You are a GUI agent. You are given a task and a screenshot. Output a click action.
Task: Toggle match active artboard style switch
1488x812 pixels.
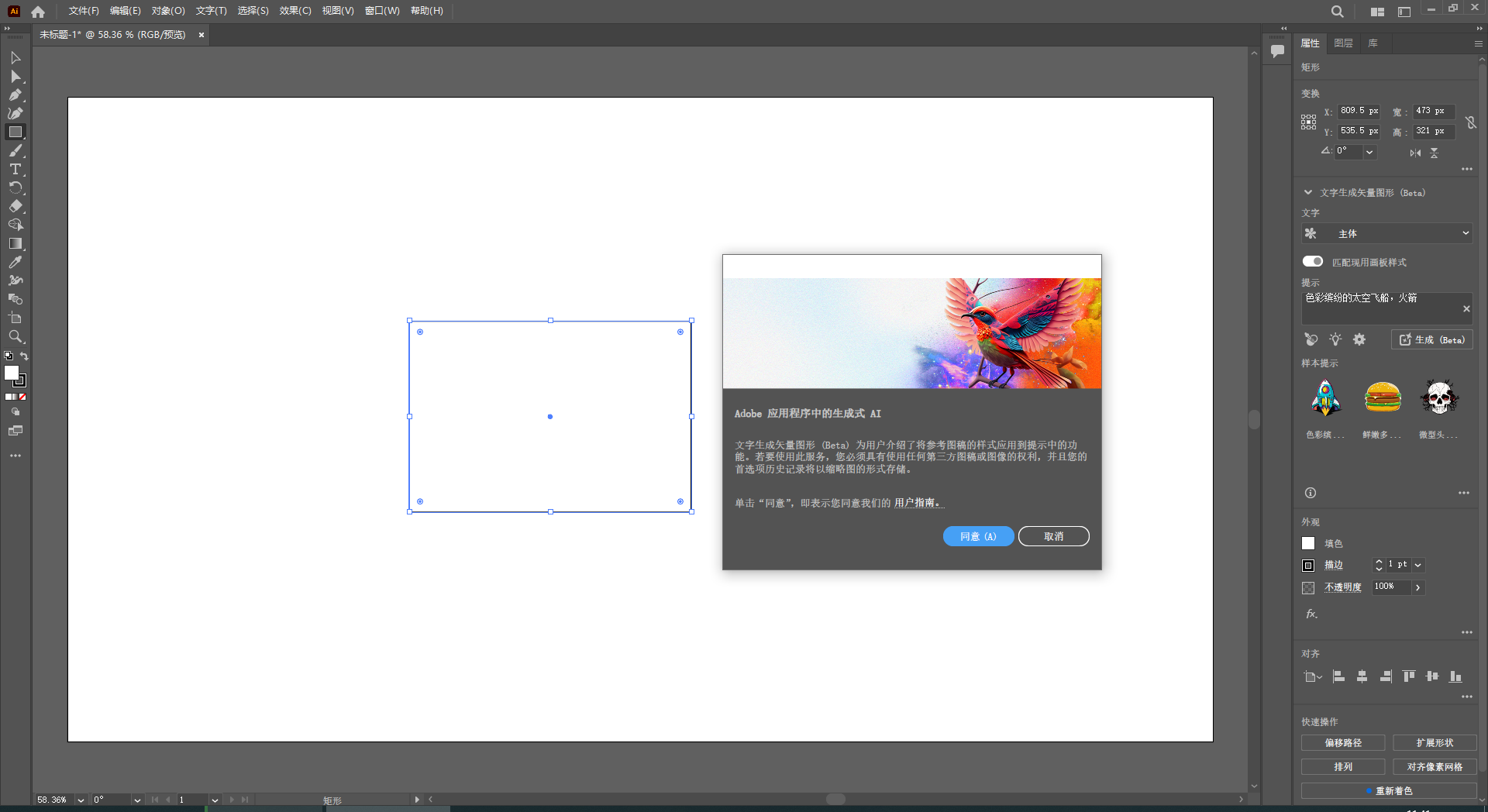click(1312, 262)
